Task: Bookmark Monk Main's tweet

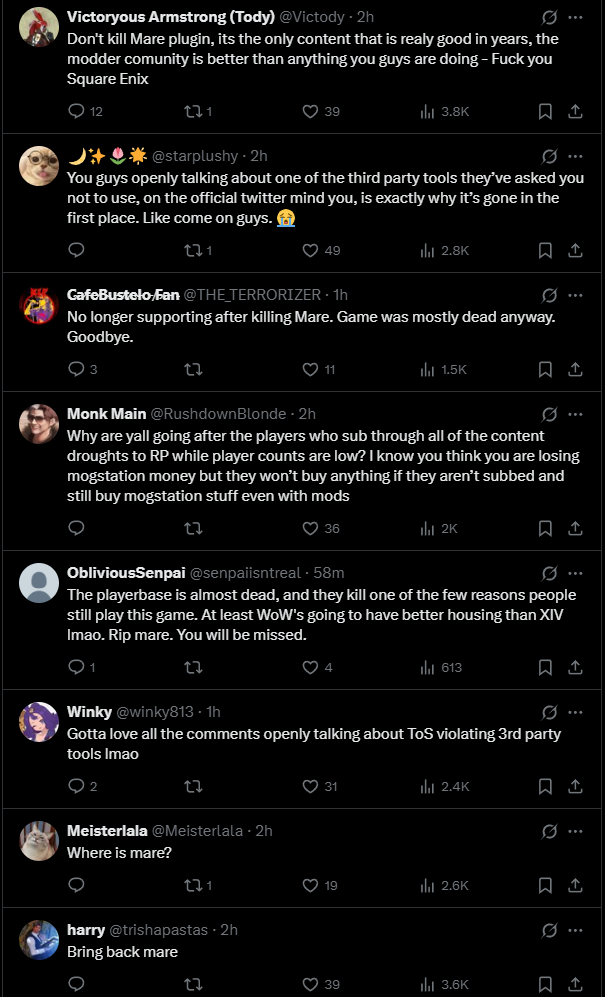Action: (x=545, y=528)
